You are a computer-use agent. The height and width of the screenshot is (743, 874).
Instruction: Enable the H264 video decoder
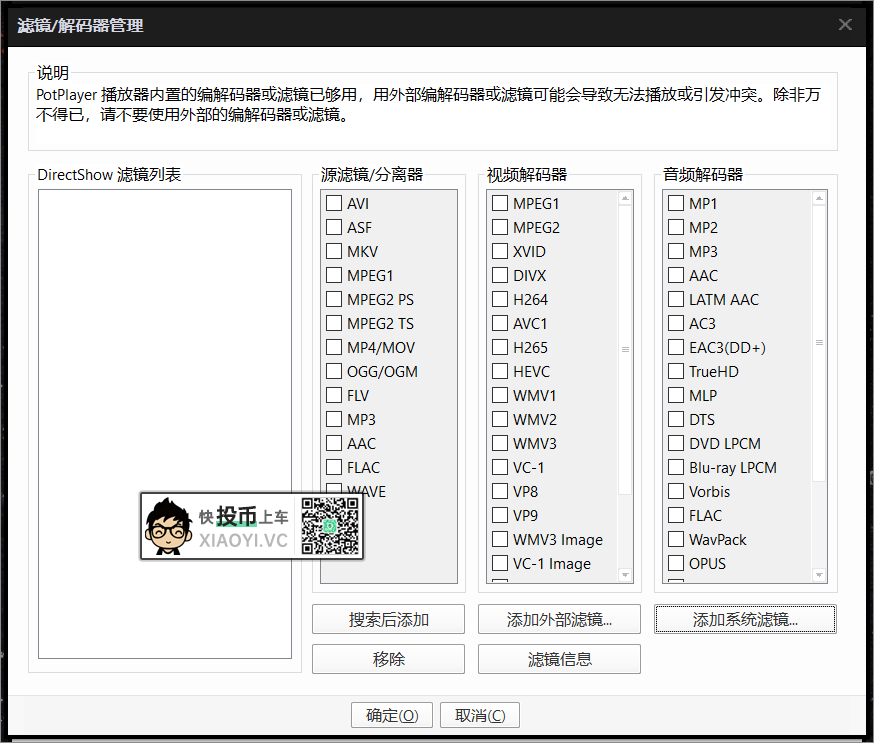click(499, 299)
